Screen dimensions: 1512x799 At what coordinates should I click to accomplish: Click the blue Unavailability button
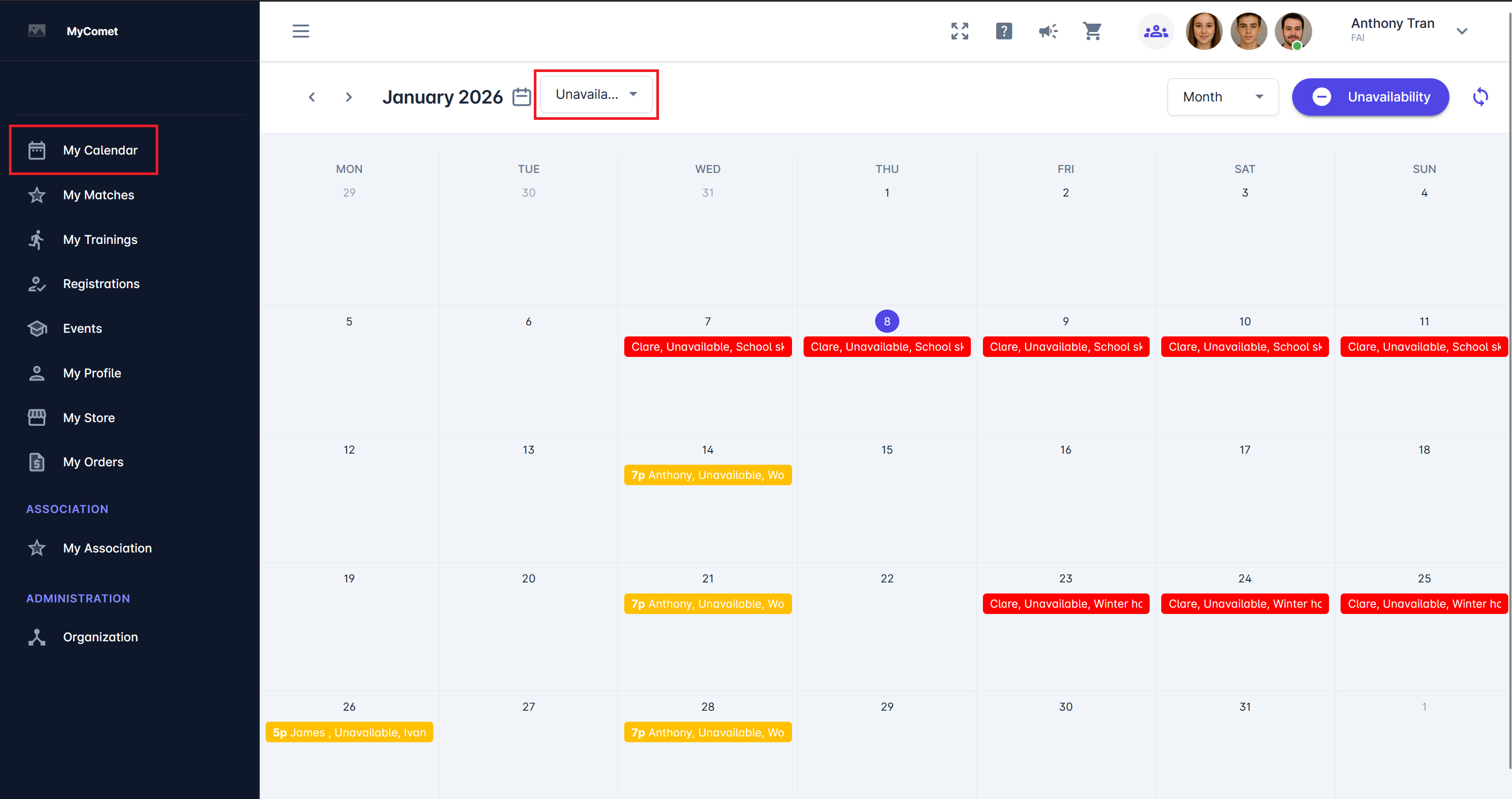(1370, 97)
